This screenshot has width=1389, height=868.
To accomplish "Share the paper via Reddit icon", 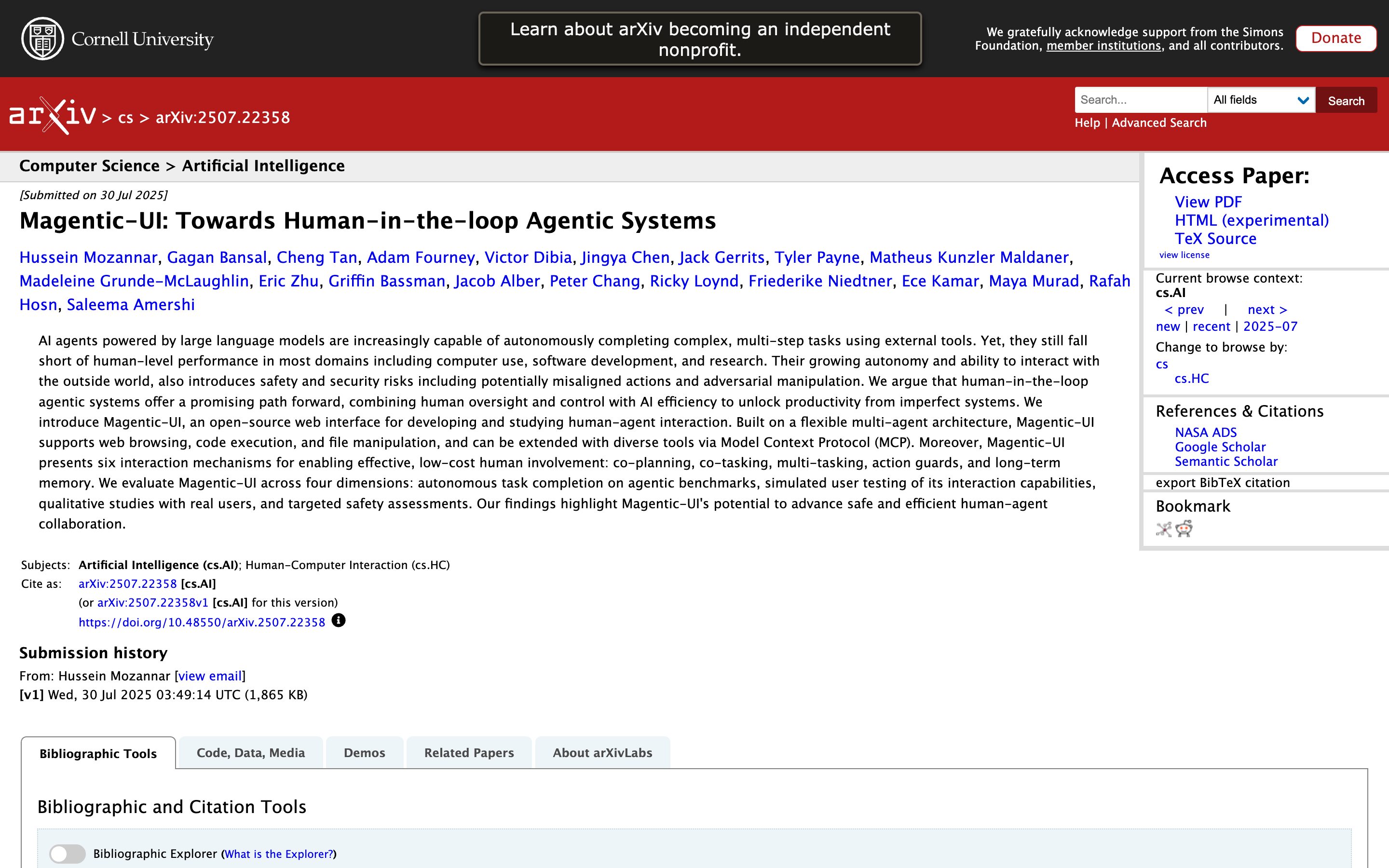I will [1184, 529].
